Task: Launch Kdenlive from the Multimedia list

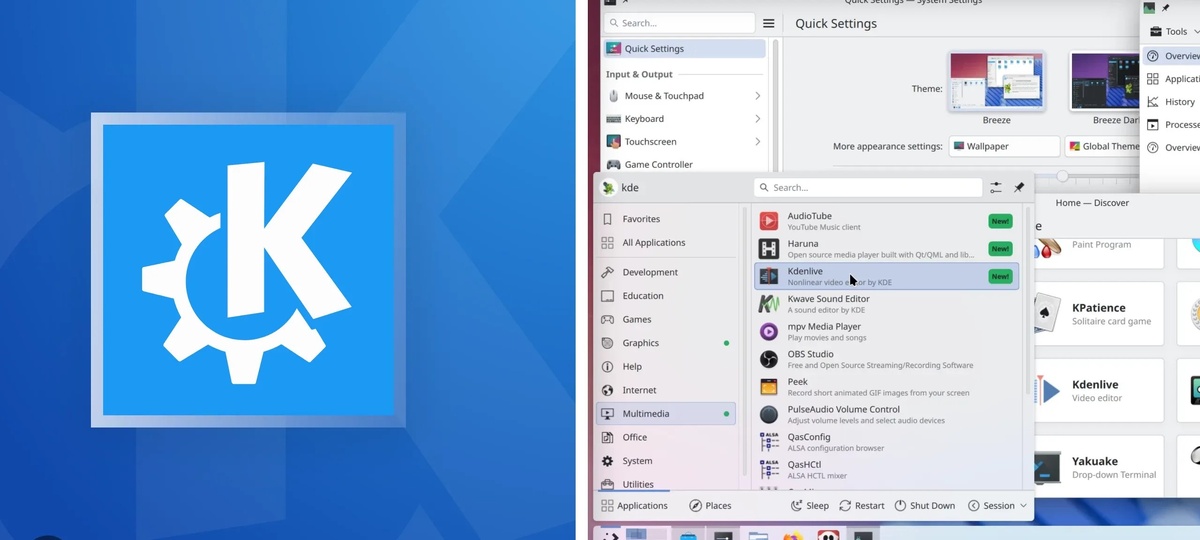Action: (886, 276)
